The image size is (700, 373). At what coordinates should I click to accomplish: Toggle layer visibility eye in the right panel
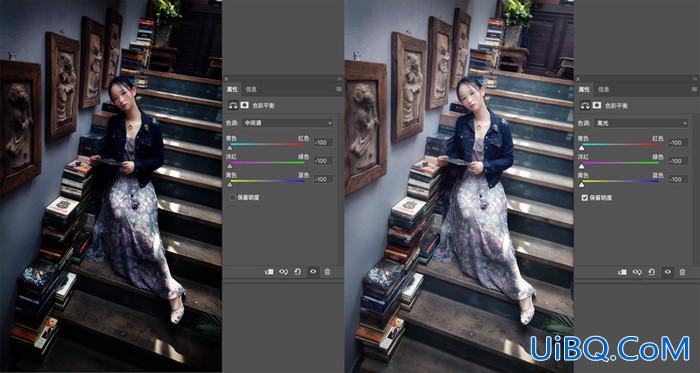[x=667, y=271]
